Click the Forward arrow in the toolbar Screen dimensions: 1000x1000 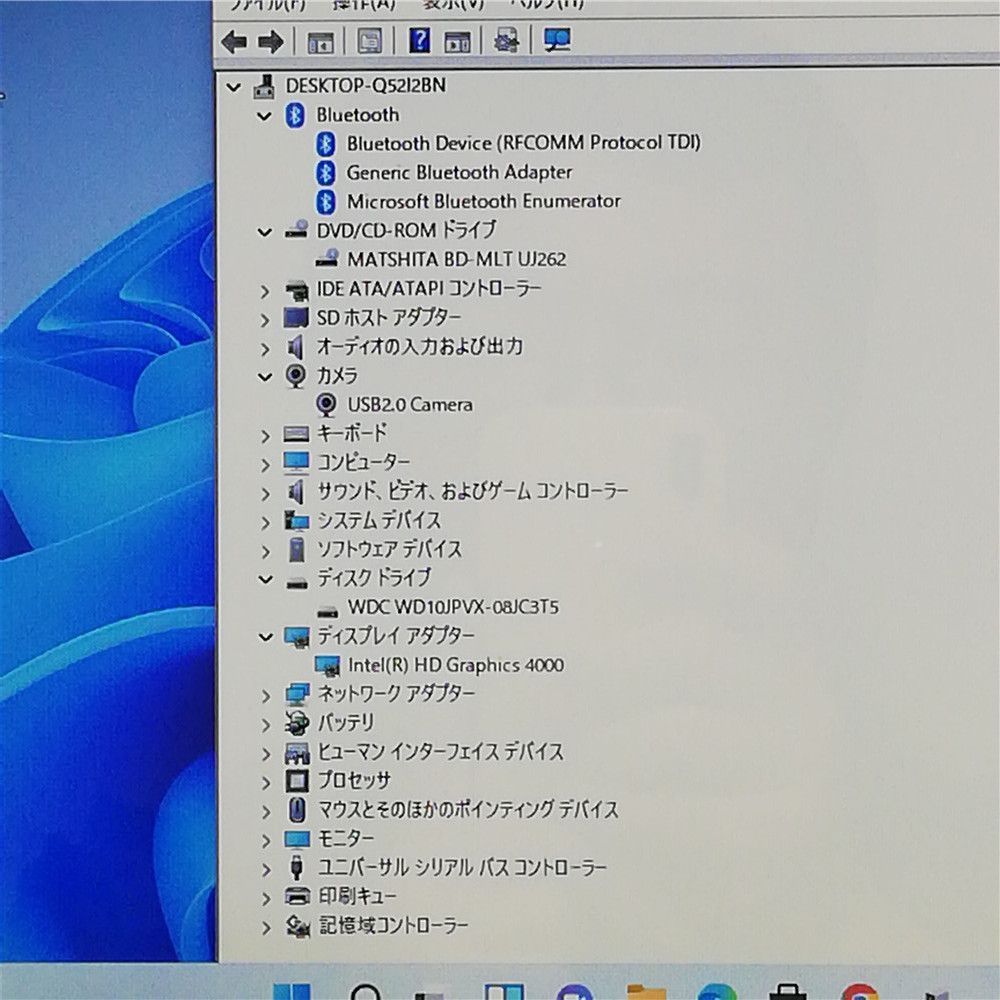tap(271, 42)
